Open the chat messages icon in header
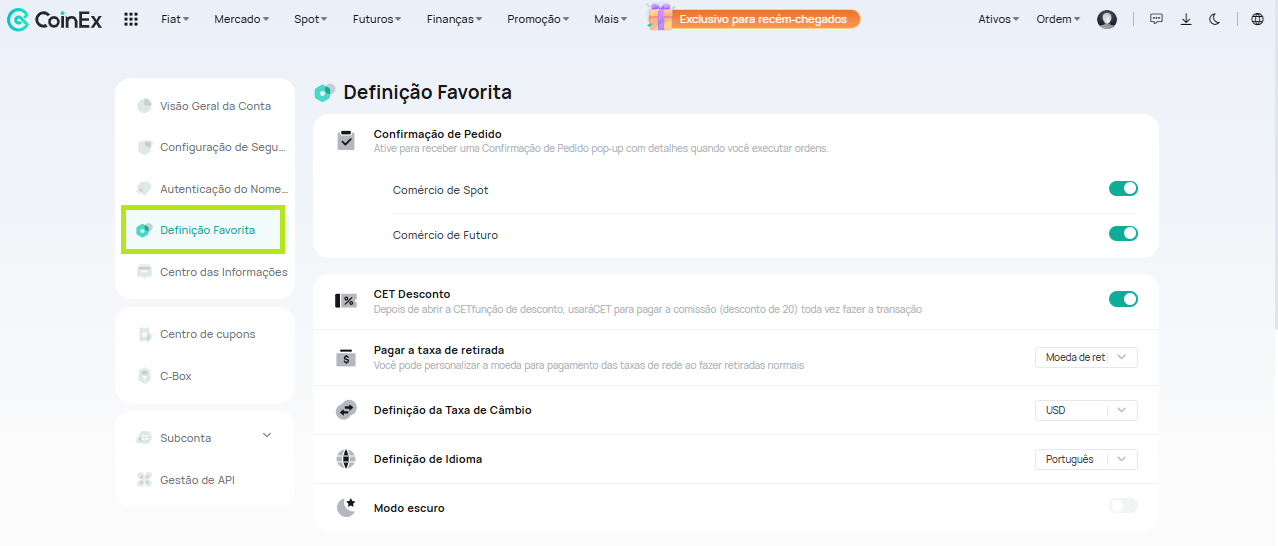Viewport: 1278px width, 546px height. coord(1156,19)
